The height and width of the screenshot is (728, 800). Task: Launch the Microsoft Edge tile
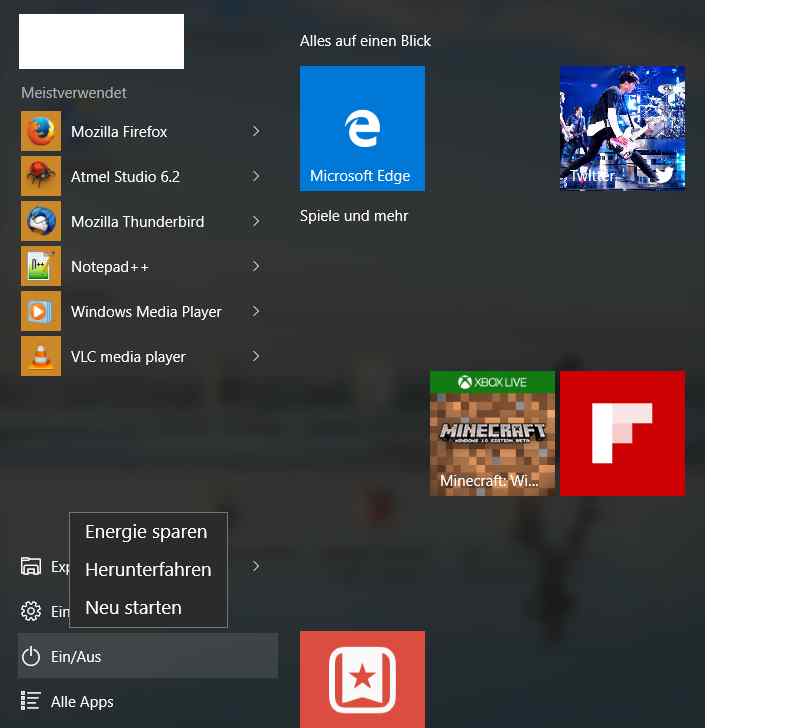pyautogui.click(x=362, y=129)
